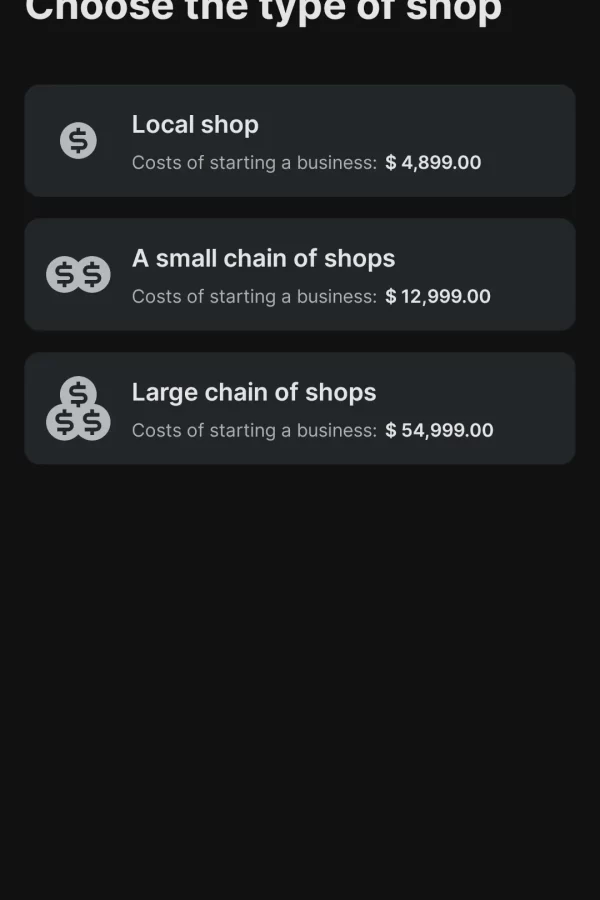Choose 'A small chain of shops' title
The width and height of the screenshot is (600, 900).
(263, 258)
